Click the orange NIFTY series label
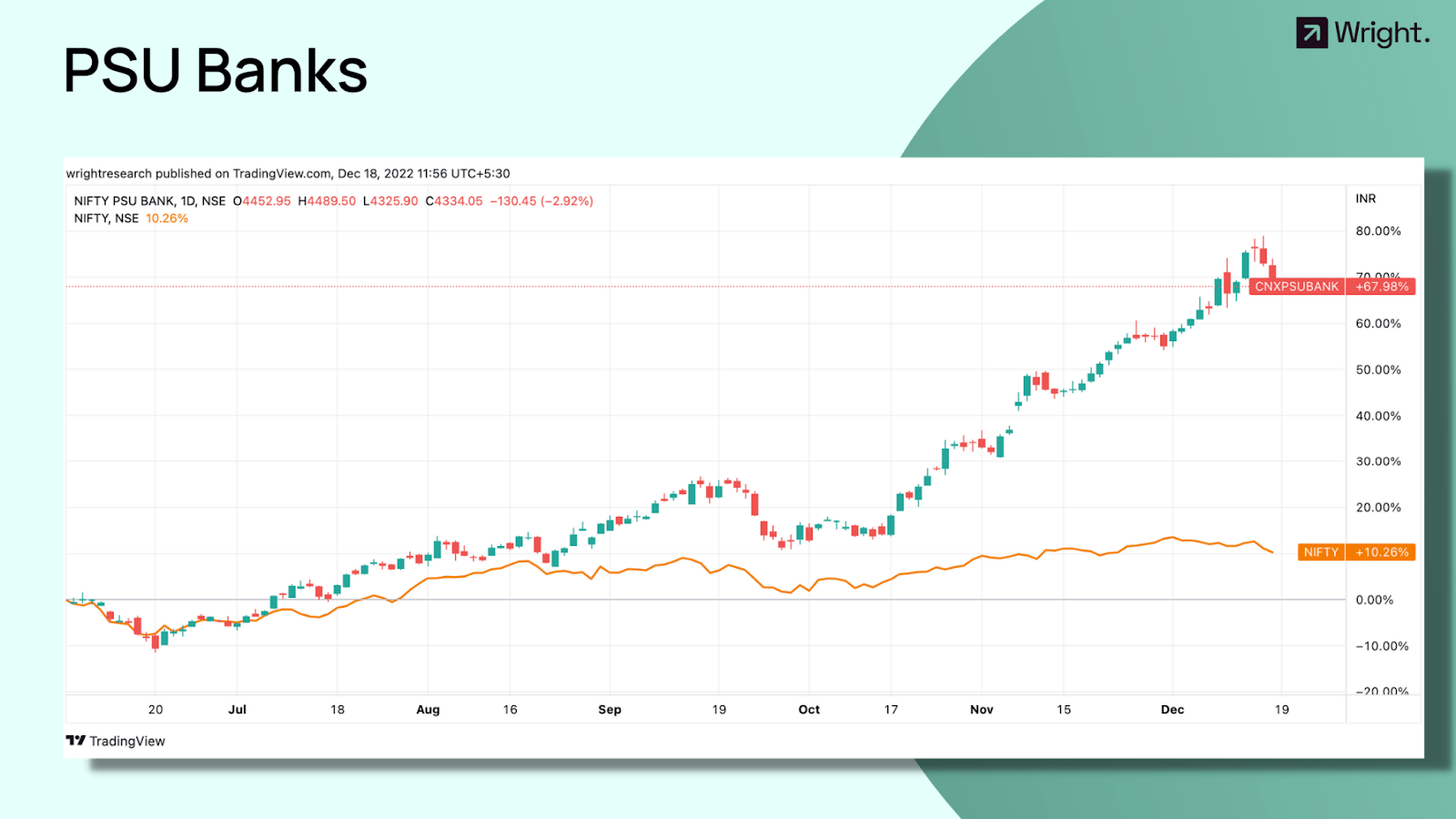 click(1320, 552)
